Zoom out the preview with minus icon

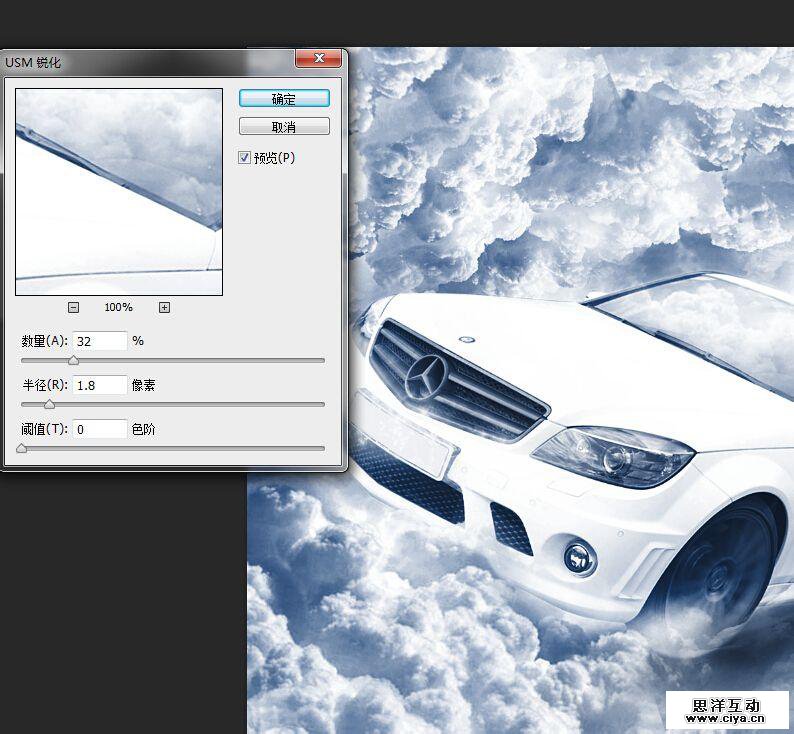(x=74, y=307)
